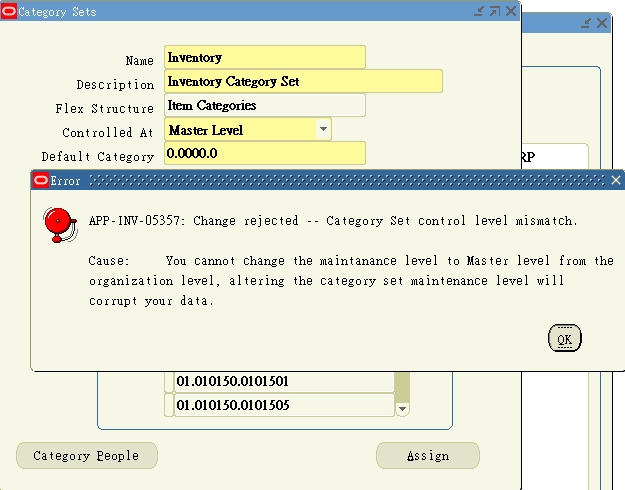625x490 pixels.
Task: Select category row 01.010150.0101505
Action: tap(284, 405)
